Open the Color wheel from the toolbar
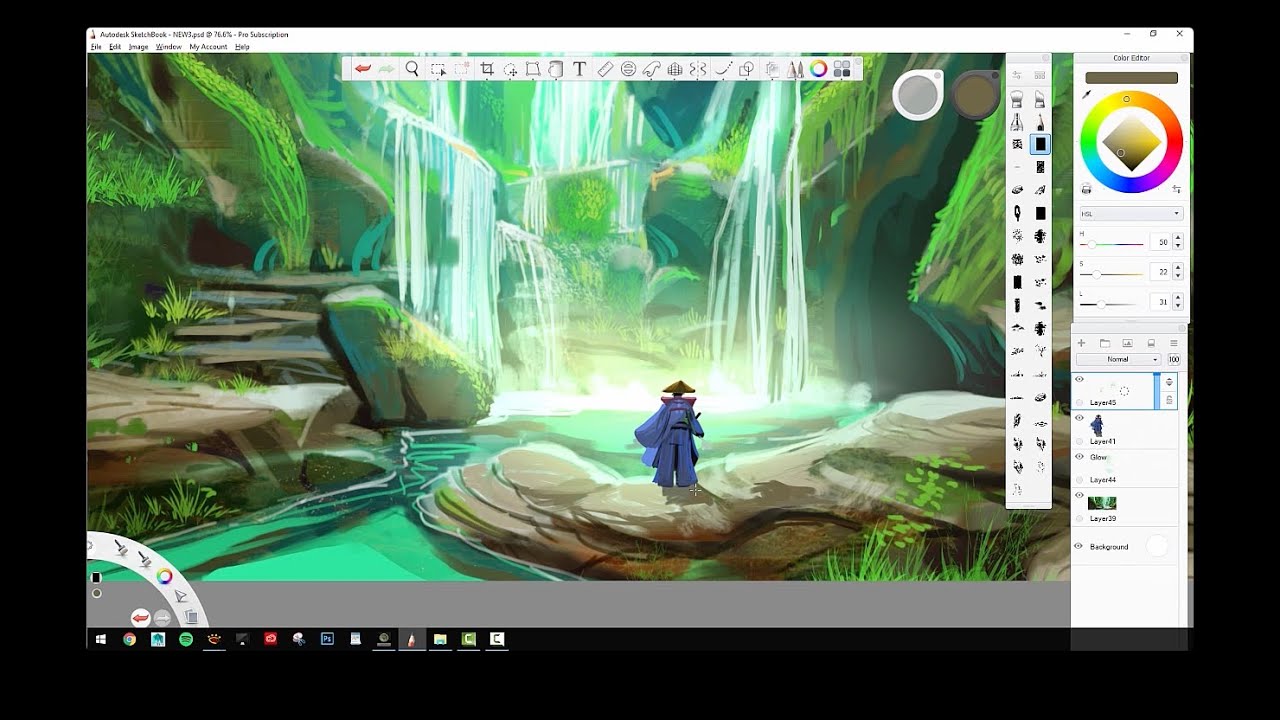 click(820, 69)
